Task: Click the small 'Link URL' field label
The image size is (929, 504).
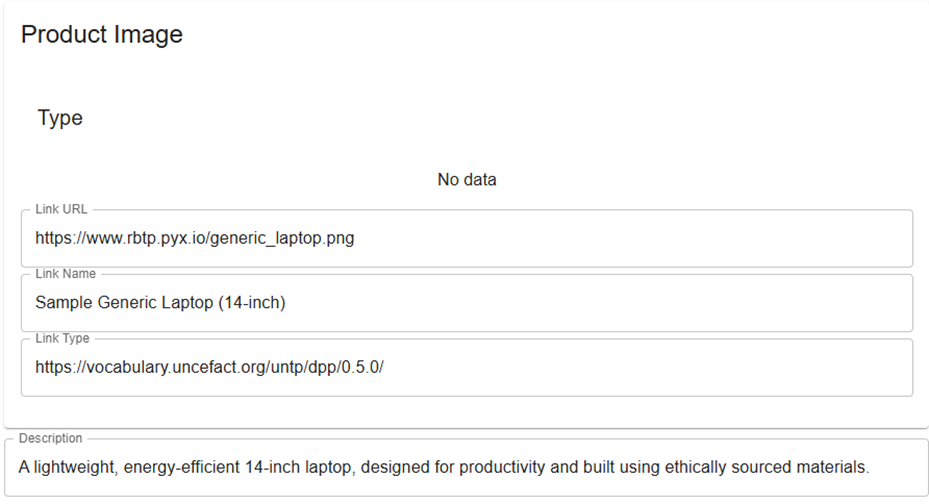Action: coord(61,209)
